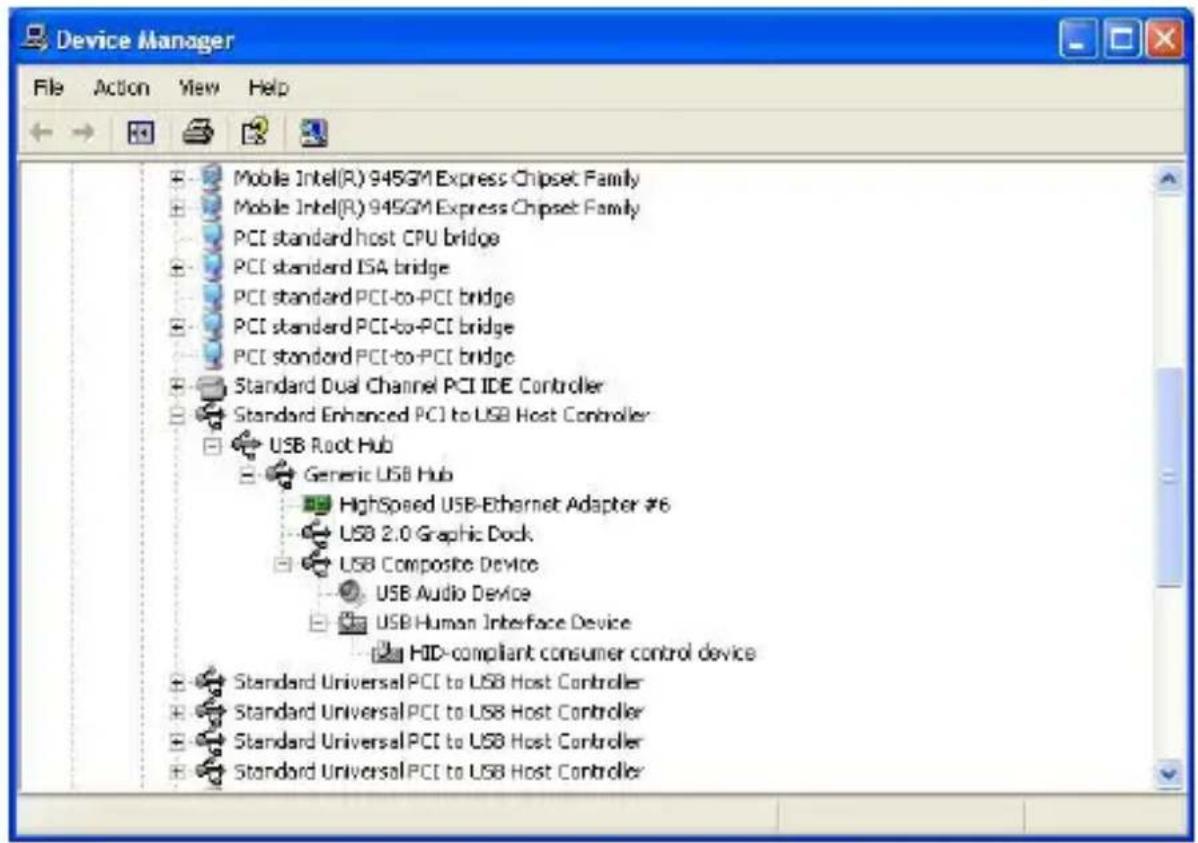Minimize the Device Manager window

1078,39
